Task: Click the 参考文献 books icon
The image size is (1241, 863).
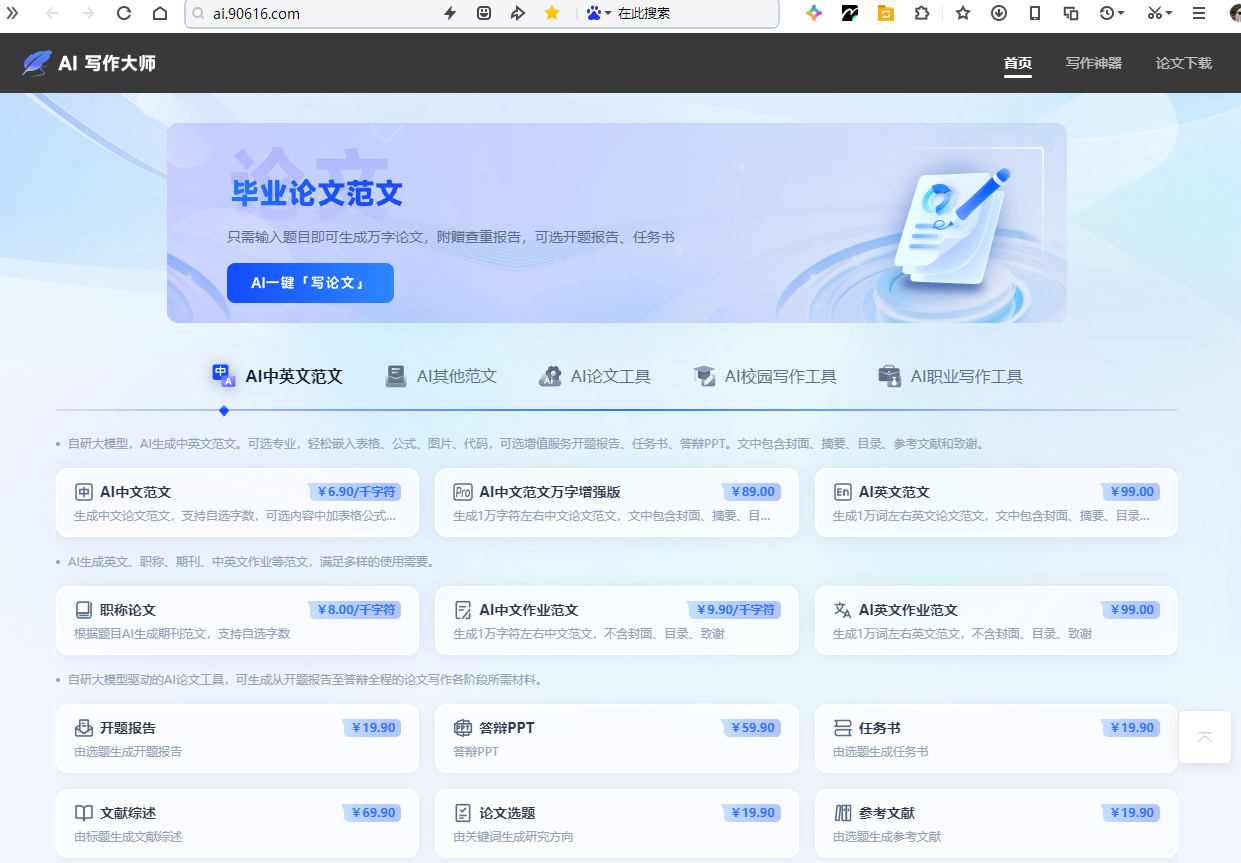Action: pos(843,813)
